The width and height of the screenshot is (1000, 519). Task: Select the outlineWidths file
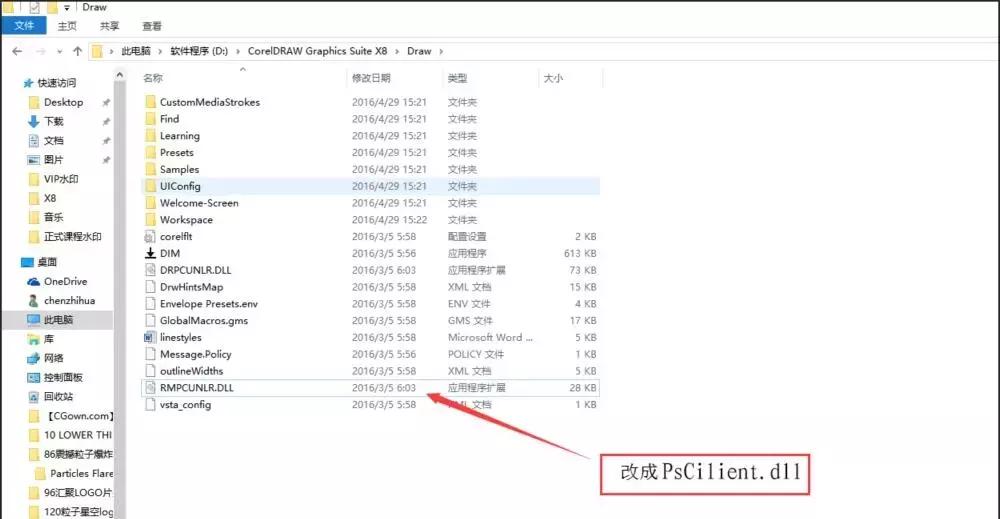tap(191, 370)
